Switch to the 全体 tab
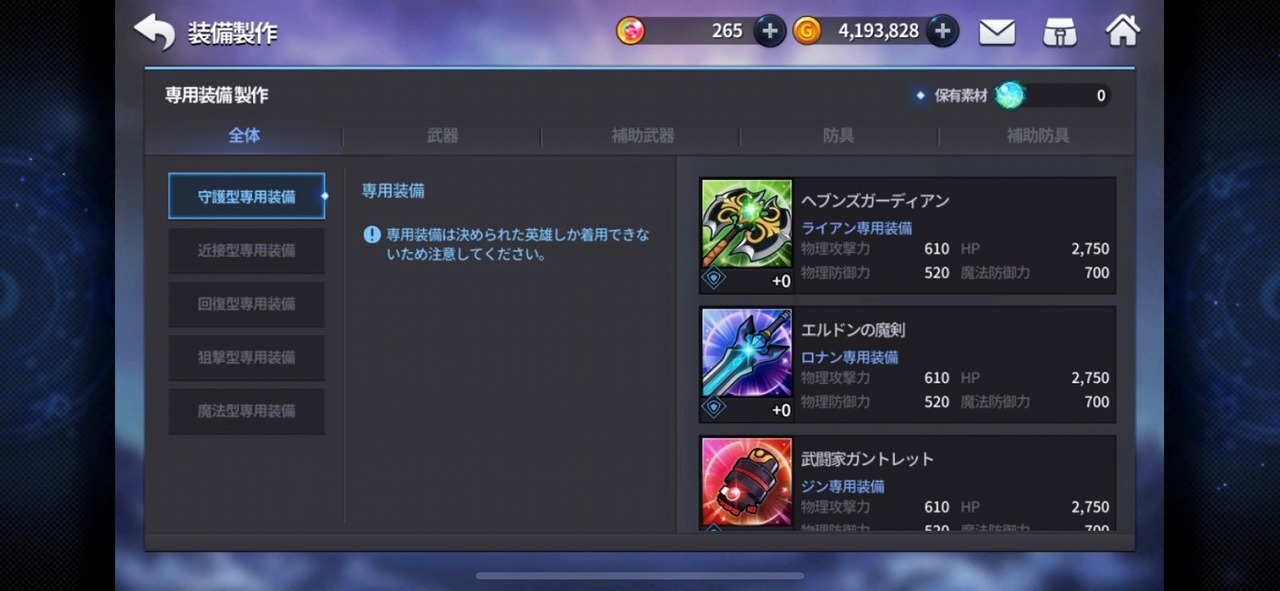 pyautogui.click(x=244, y=135)
